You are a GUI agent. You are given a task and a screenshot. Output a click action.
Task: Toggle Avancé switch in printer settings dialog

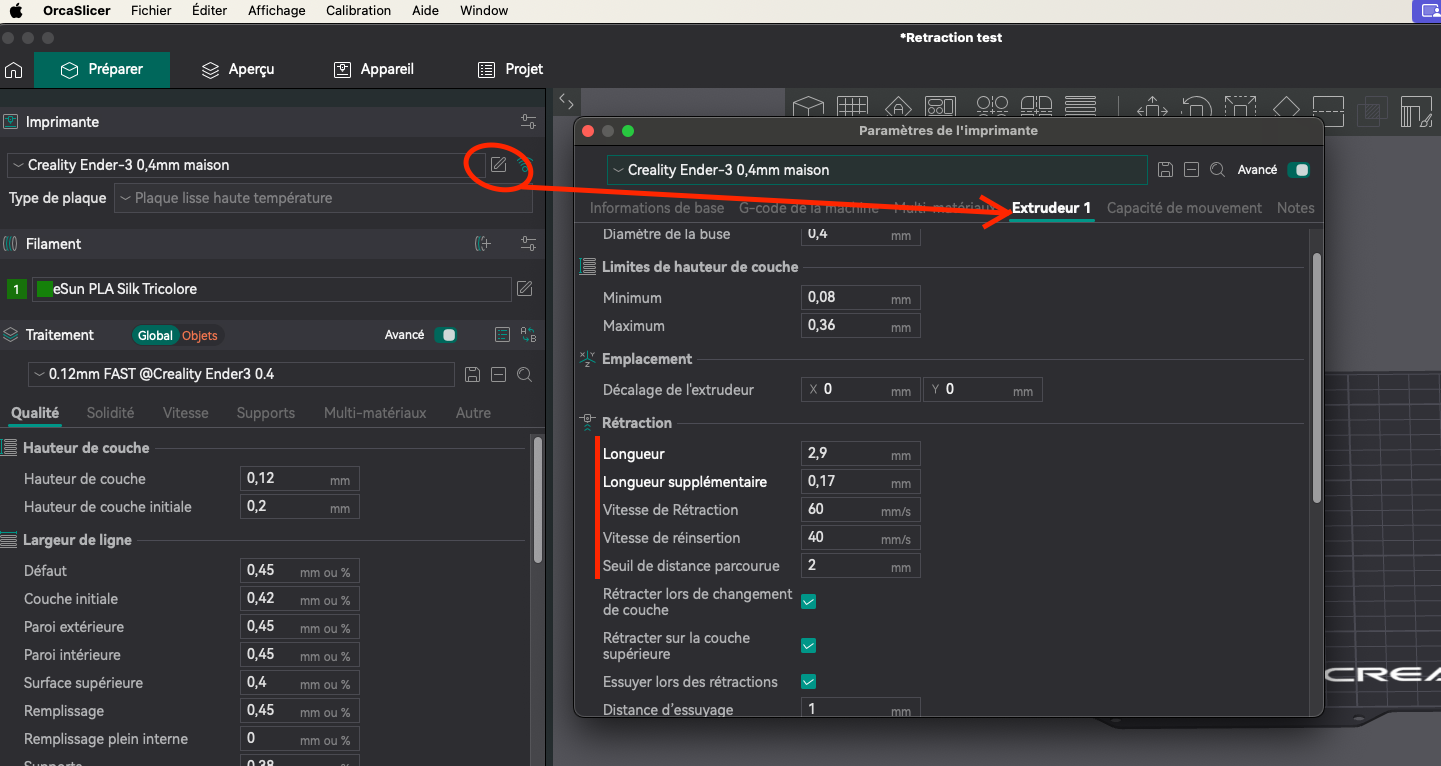pos(1299,170)
